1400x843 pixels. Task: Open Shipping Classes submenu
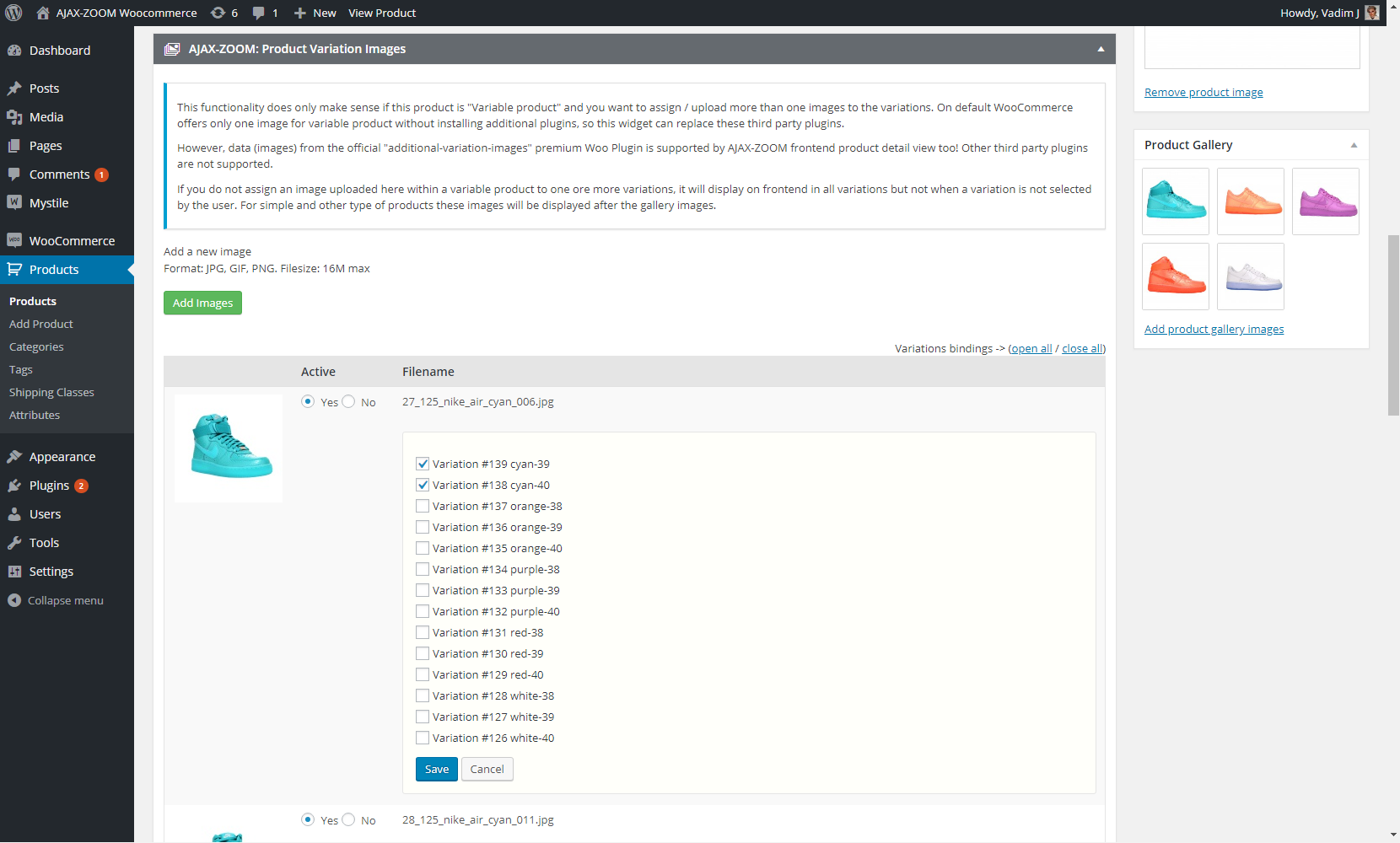[x=51, y=392]
